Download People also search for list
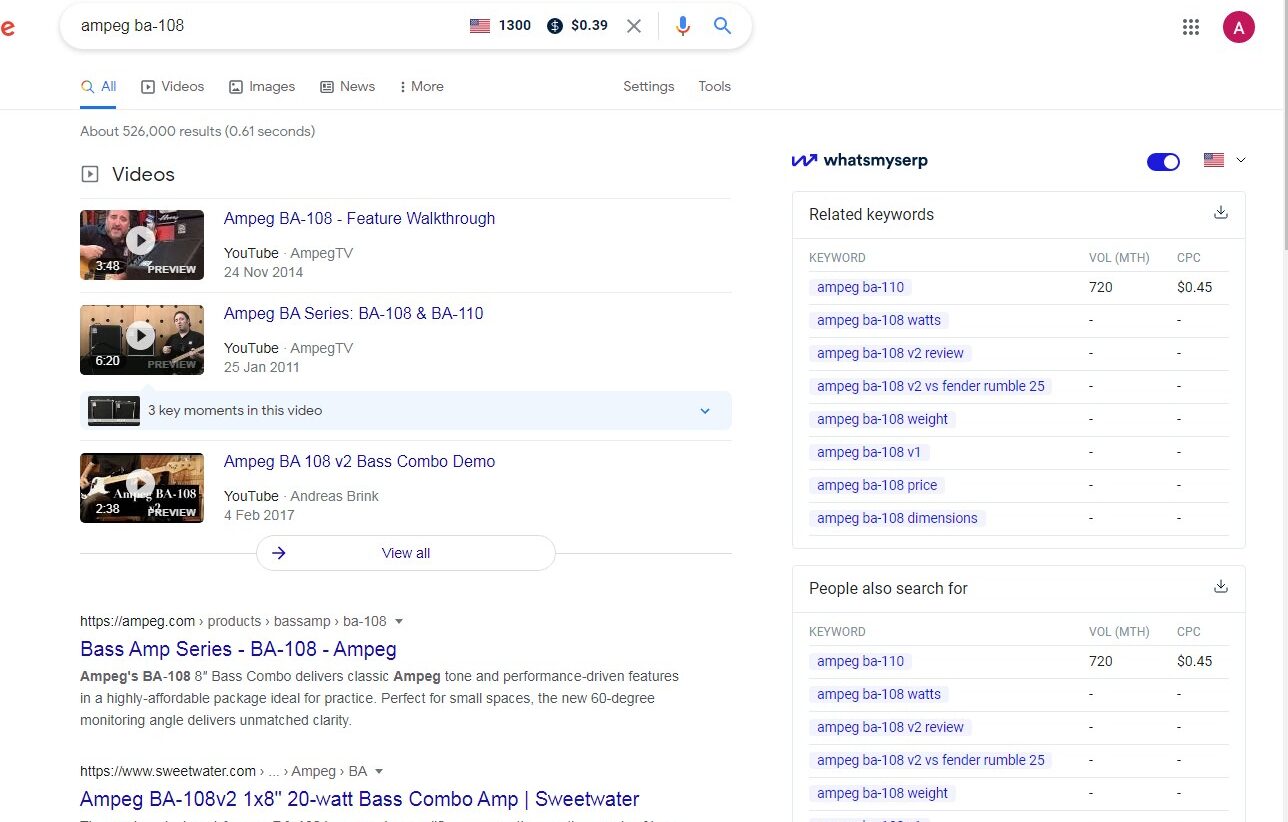 [1220, 586]
